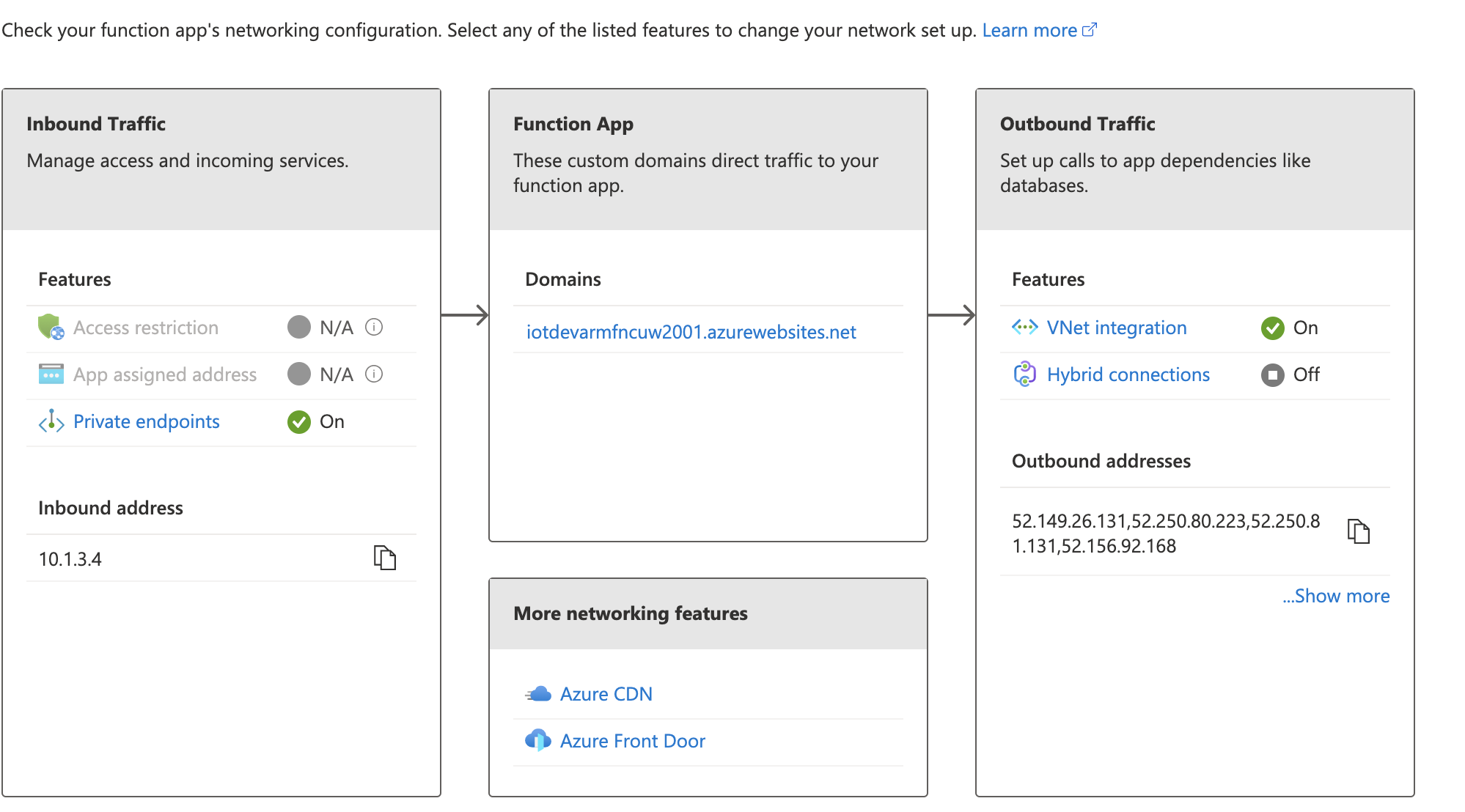
Task: Click info icon beside App assigned address
Action: point(374,374)
